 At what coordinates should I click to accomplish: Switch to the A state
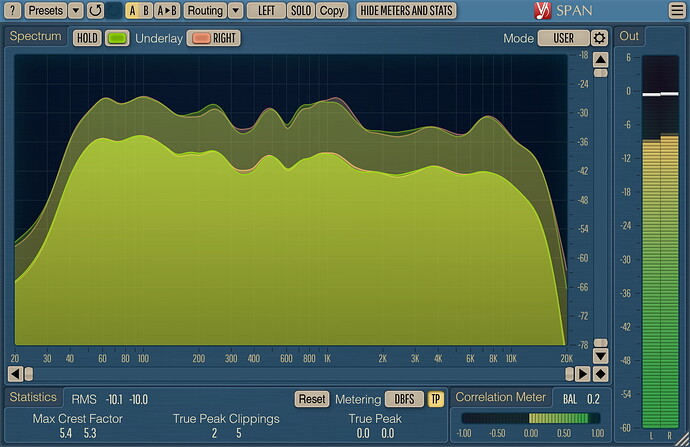pyautogui.click(x=132, y=10)
